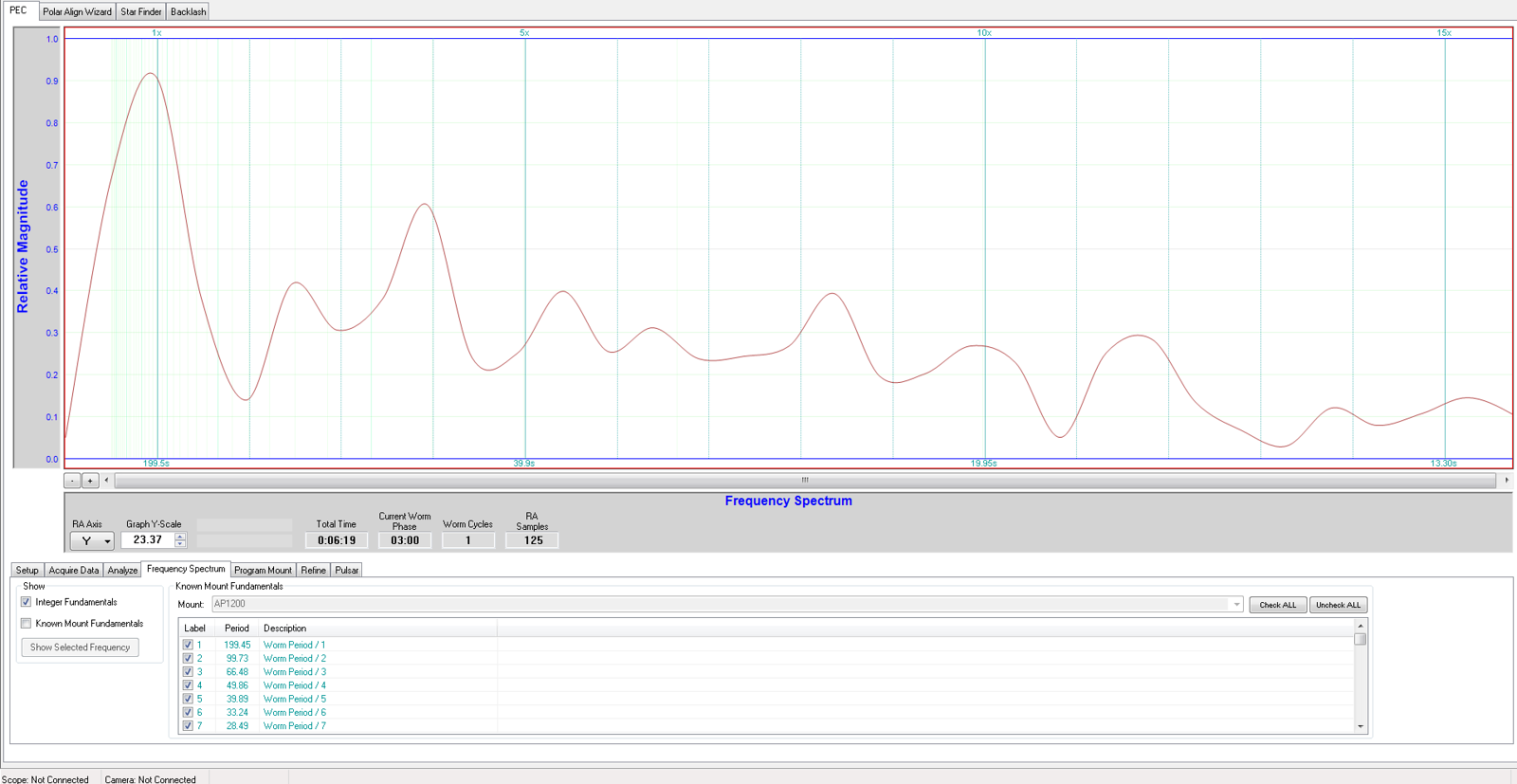Open the Program Mount tab
The image size is (1517, 784).
tap(263, 570)
